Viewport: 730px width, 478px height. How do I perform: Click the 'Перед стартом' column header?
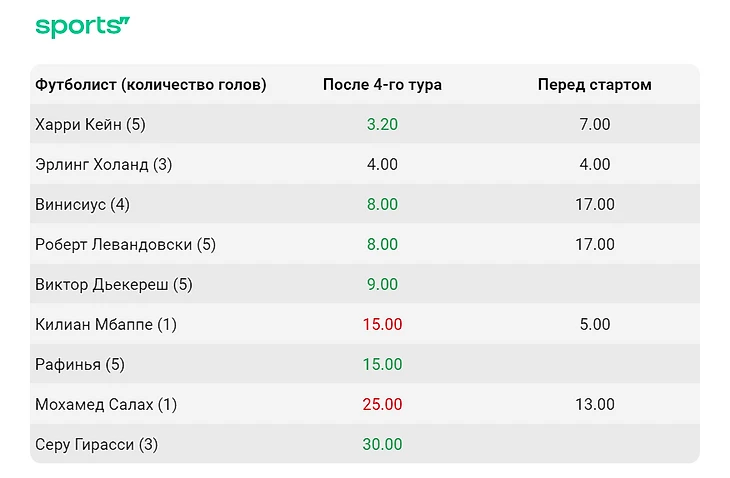pos(594,84)
